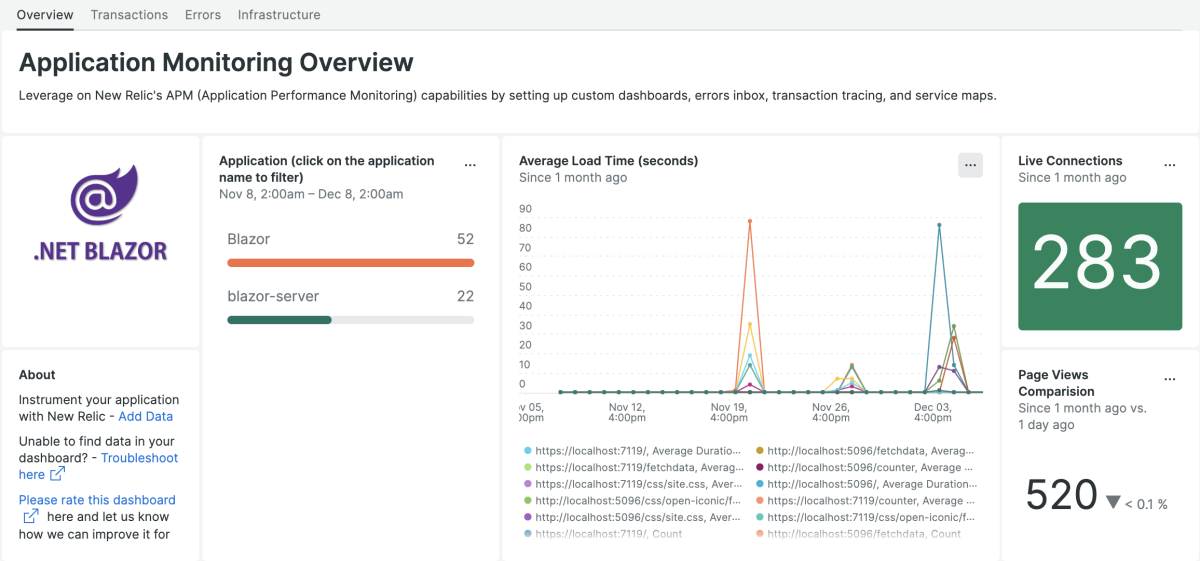Open the Average Load Time widget options menu

point(970,165)
